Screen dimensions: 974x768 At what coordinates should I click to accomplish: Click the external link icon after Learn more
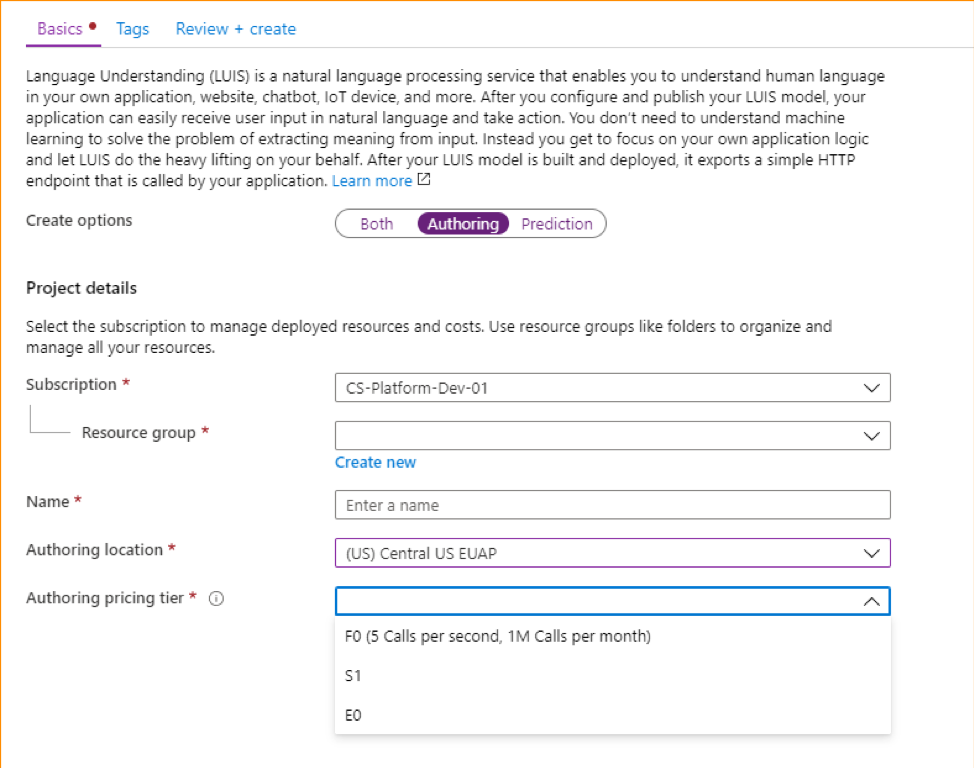click(x=424, y=180)
